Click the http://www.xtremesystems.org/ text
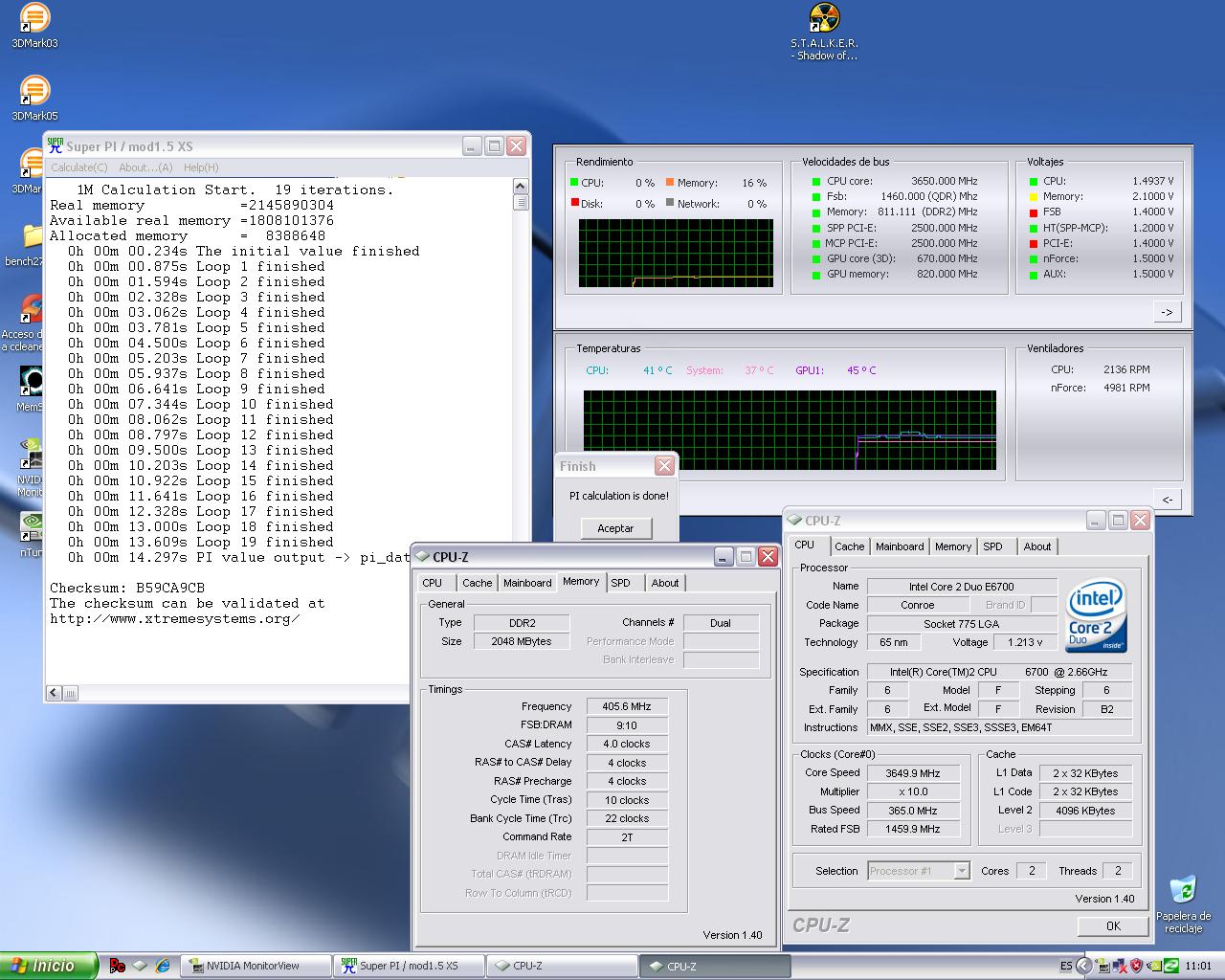The image size is (1225, 980). point(175,618)
